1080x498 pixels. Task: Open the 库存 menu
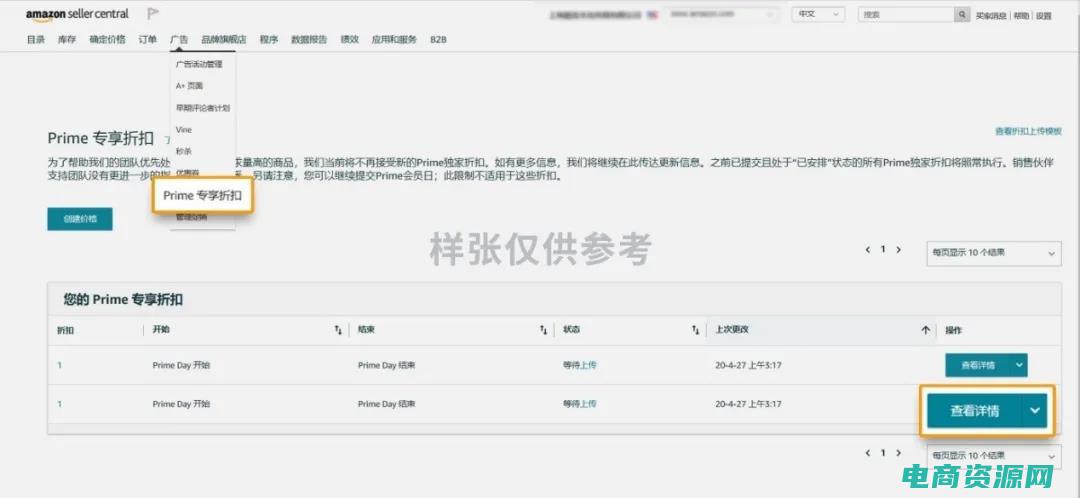[67, 40]
